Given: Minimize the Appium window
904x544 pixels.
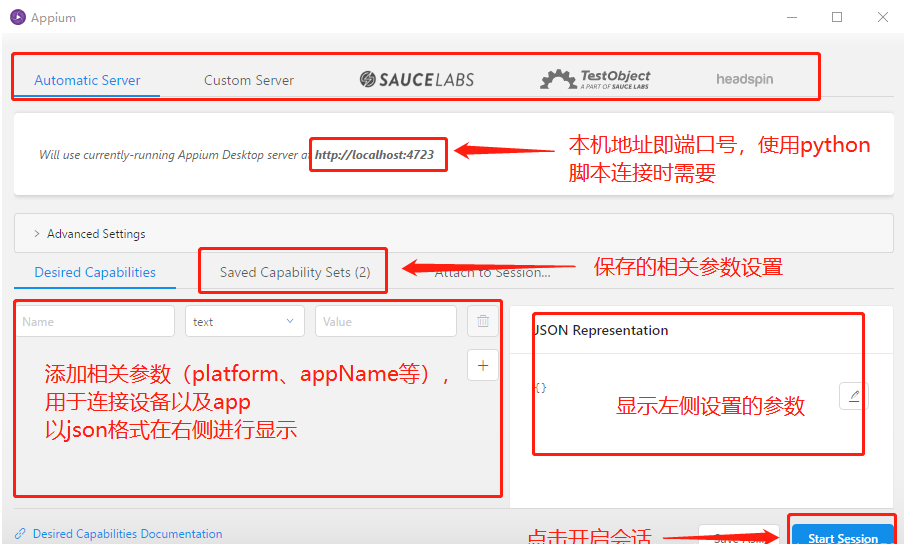Looking at the screenshot, I should click(x=792, y=17).
